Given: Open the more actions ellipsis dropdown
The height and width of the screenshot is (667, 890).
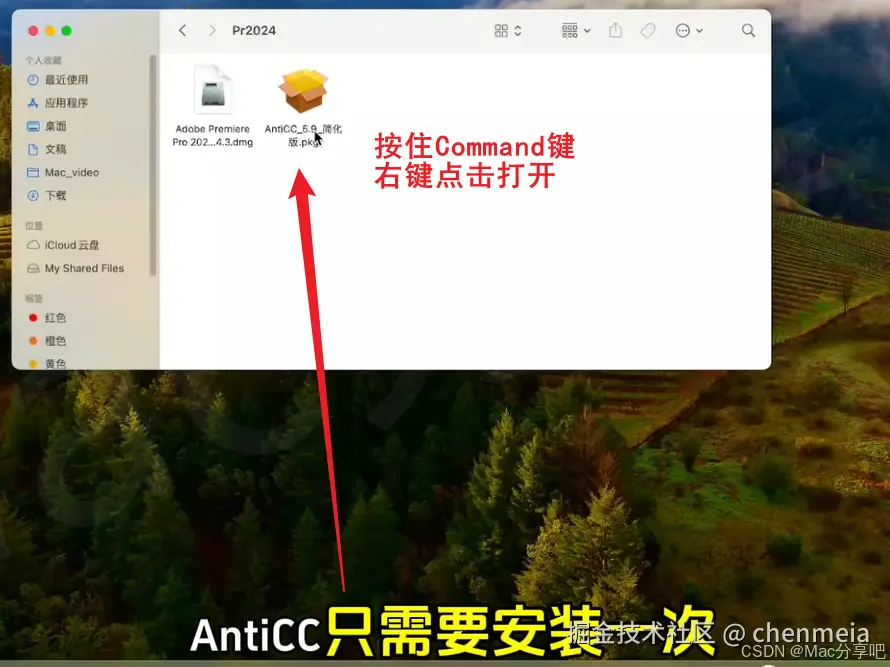Looking at the screenshot, I should pyautogui.click(x=685, y=31).
